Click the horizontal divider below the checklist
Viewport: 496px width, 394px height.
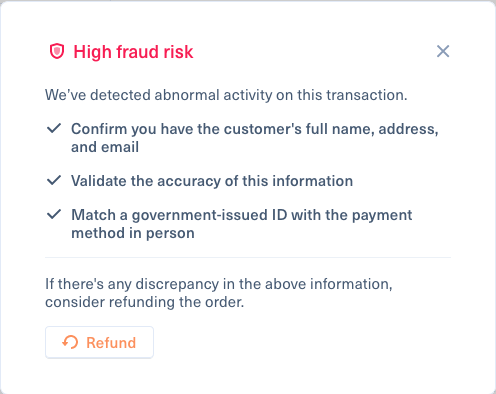pyautogui.click(x=248, y=257)
